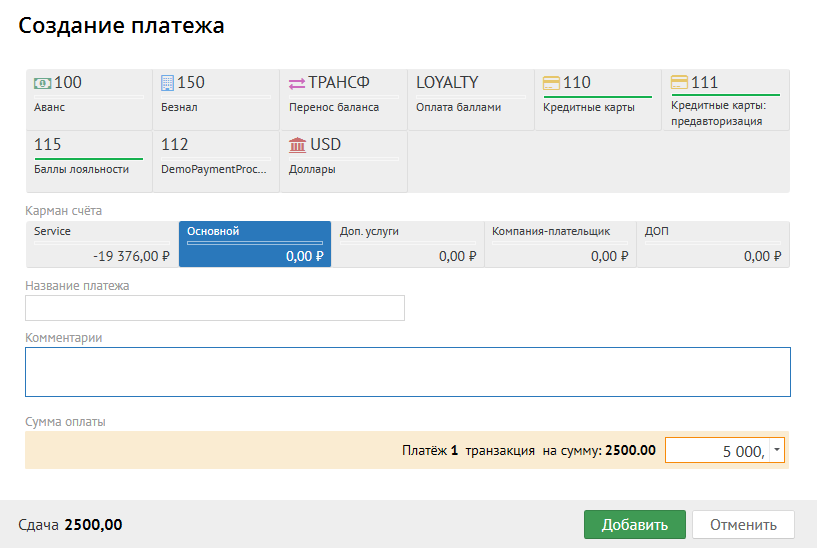Screen dimensions: 817x548
Task: Click the Создание платежа dialog title
Action: (121, 26)
